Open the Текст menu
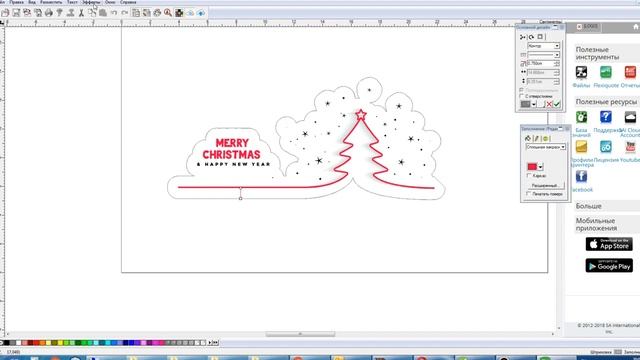The height and width of the screenshot is (360, 640). (x=72, y=2)
